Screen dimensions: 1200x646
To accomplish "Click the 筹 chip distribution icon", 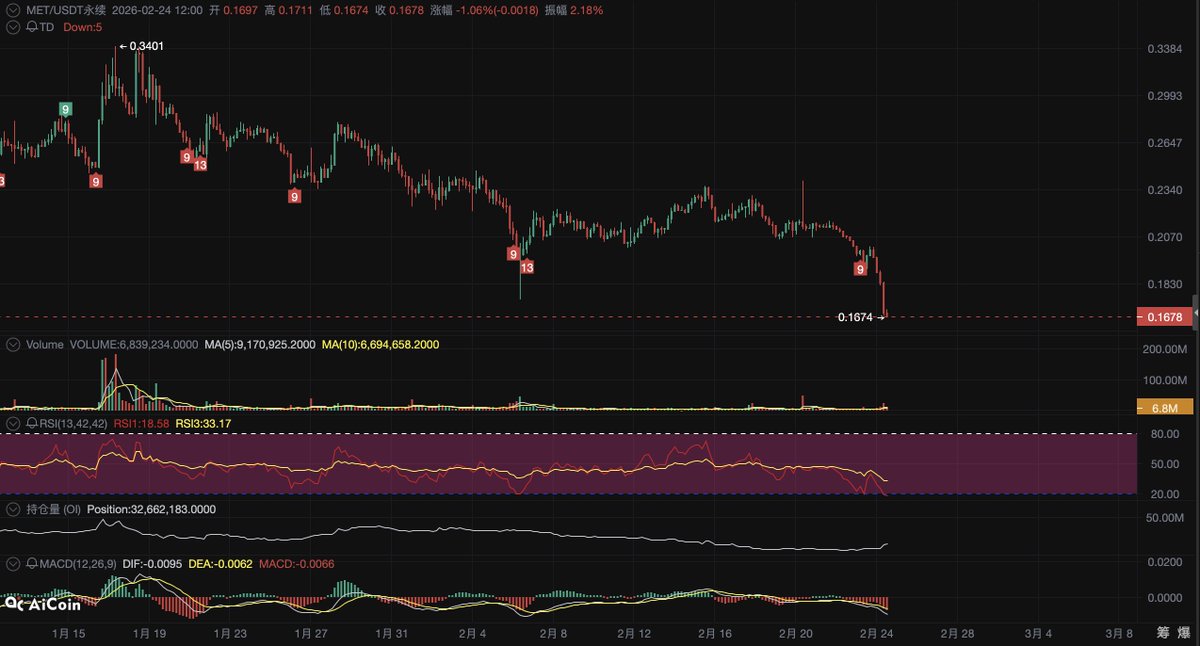I will click(1163, 632).
